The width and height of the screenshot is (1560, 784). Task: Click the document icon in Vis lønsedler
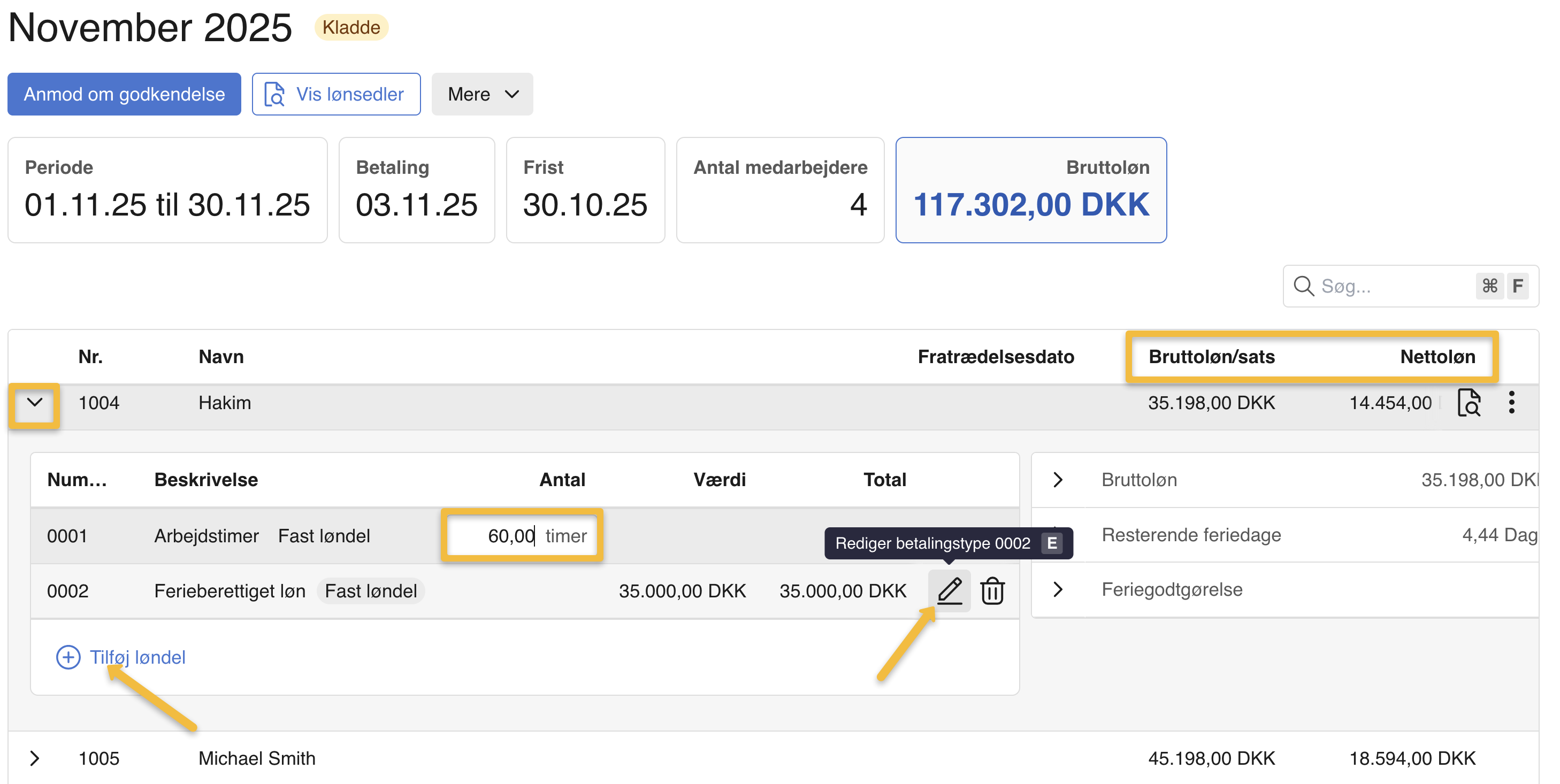point(274,95)
